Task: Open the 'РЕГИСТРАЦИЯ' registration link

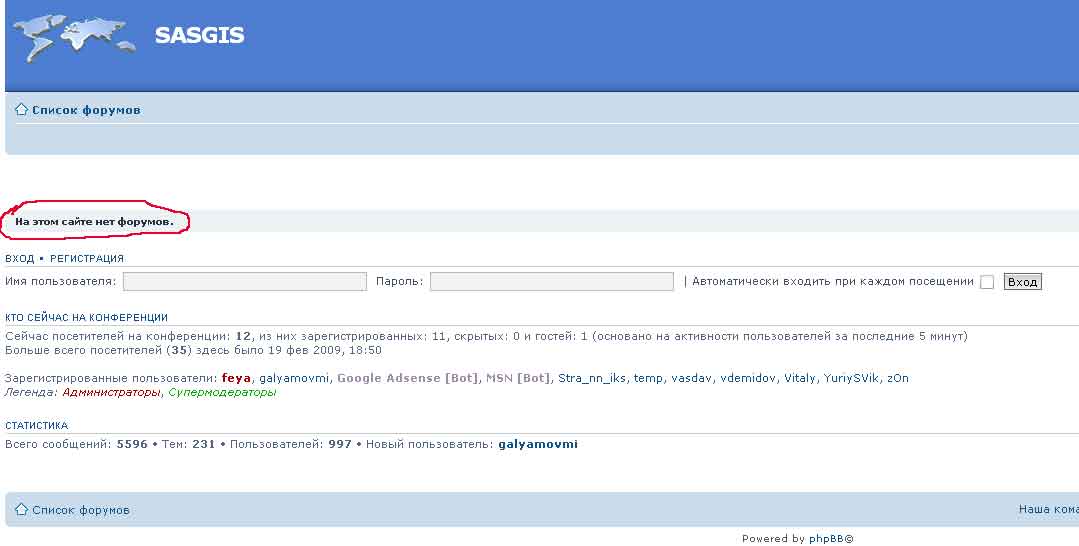Action: click(87, 258)
